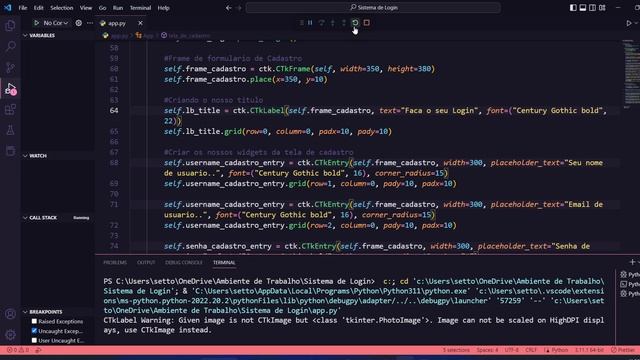Open the Terminal menu
640x360 pixels.
(x=140, y=8)
